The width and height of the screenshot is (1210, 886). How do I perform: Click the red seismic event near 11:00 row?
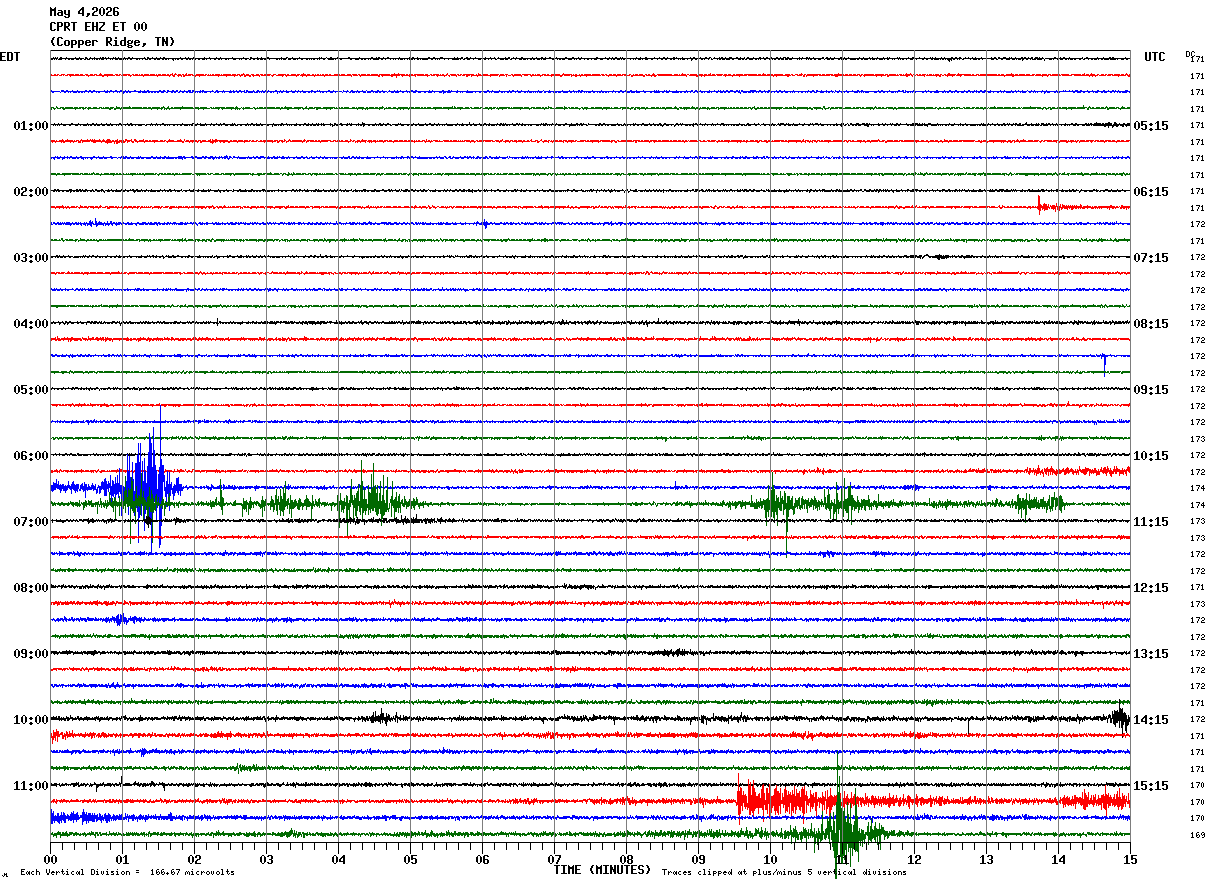click(790, 800)
